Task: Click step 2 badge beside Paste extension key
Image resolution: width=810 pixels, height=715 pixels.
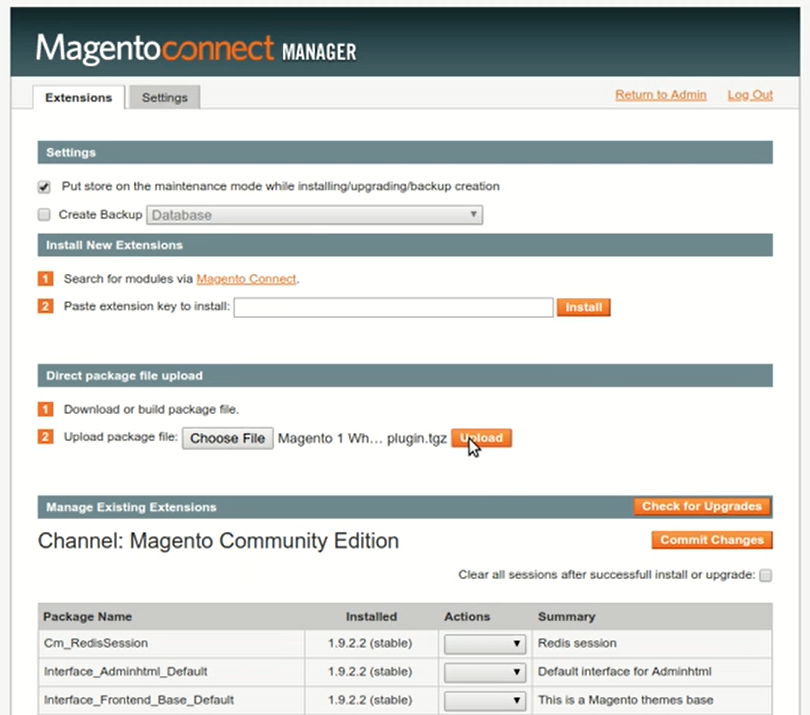Action: (x=45, y=306)
